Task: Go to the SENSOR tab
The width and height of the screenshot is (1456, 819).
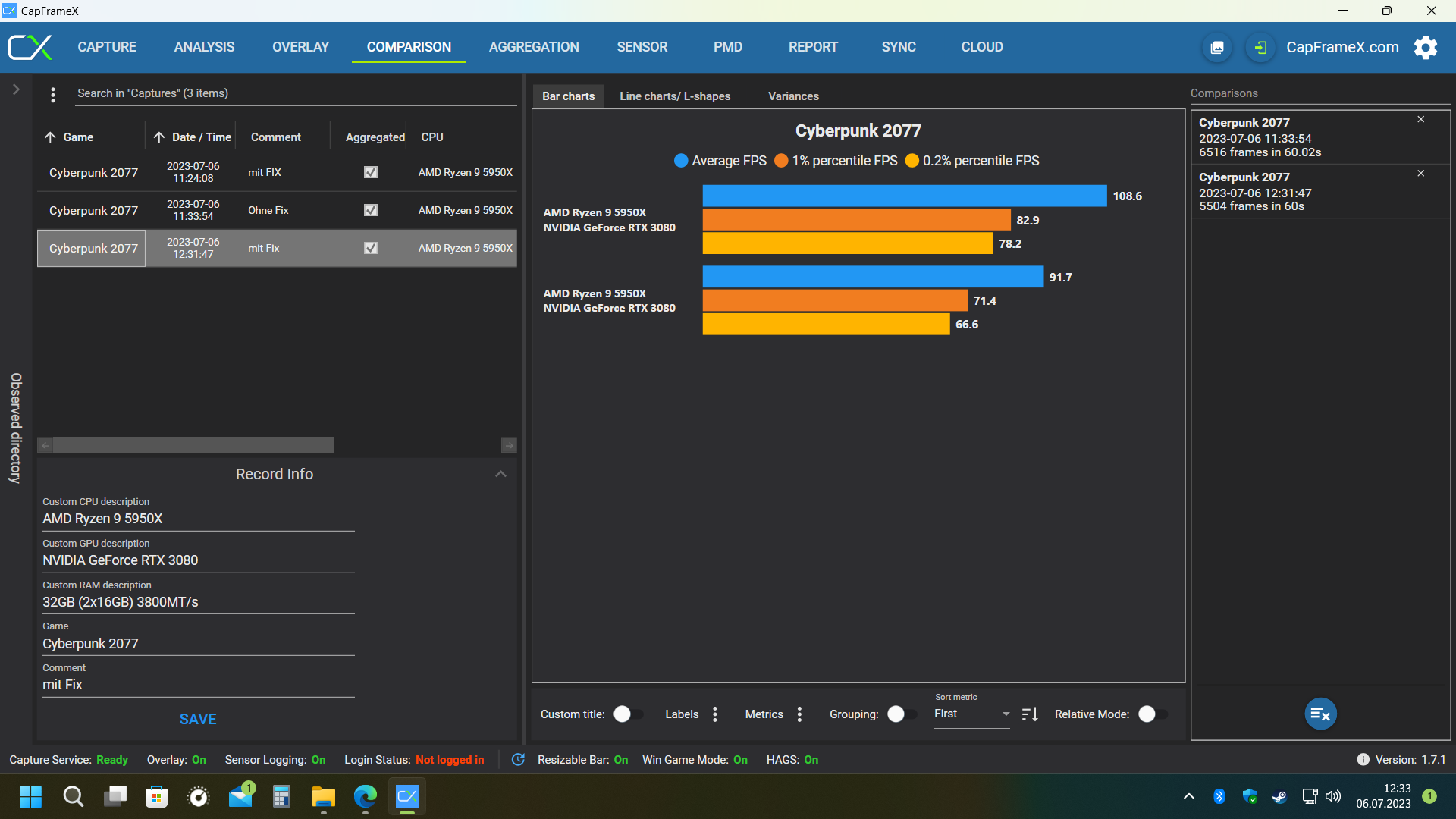Action: tap(642, 47)
